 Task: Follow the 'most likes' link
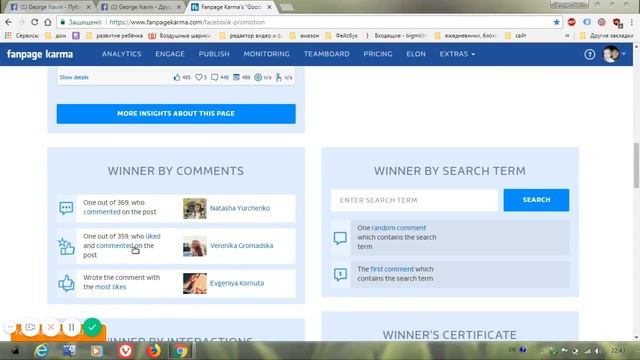(x=111, y=287)
